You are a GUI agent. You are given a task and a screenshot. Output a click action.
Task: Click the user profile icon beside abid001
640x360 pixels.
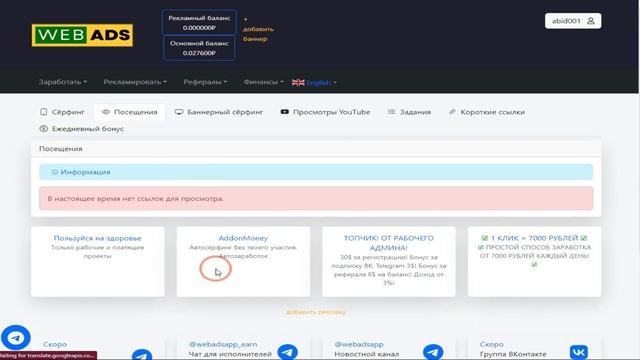(x=591, y=21)
